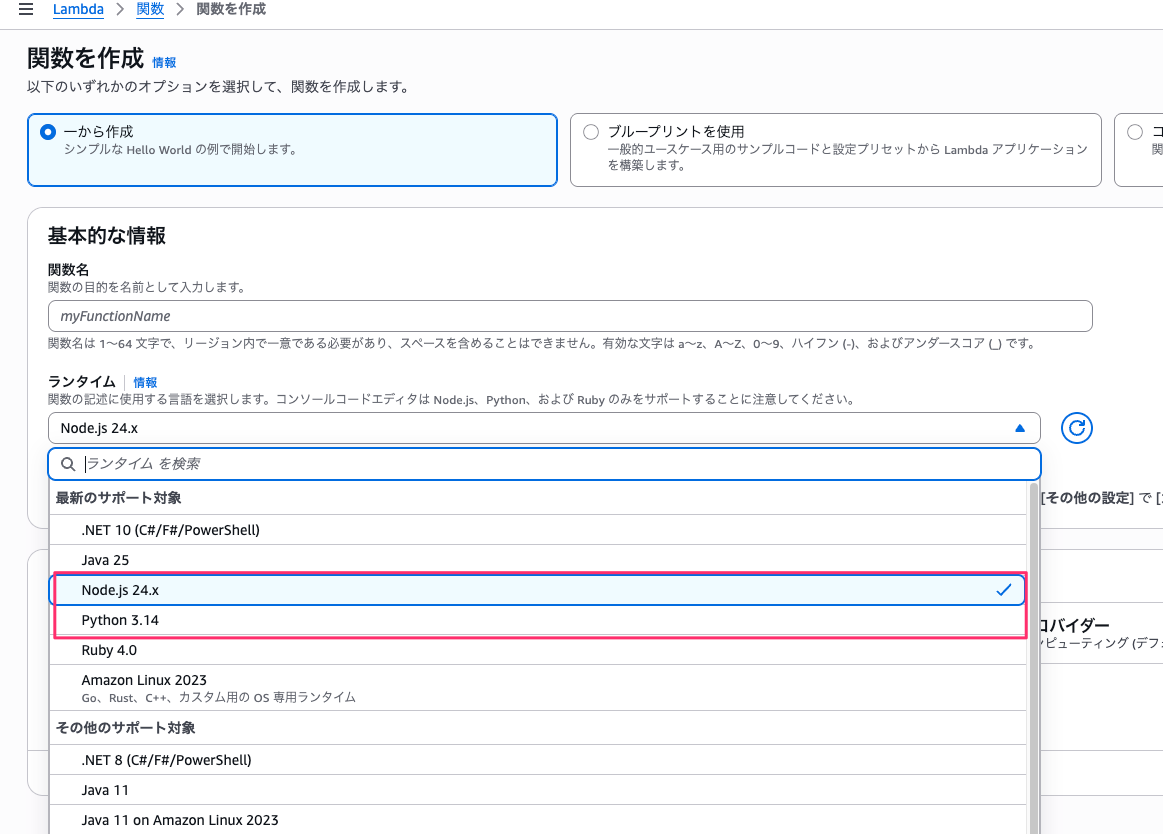Choose the Python 3.14 runtime
This screenshot has width=1163, height=834.
538,620
